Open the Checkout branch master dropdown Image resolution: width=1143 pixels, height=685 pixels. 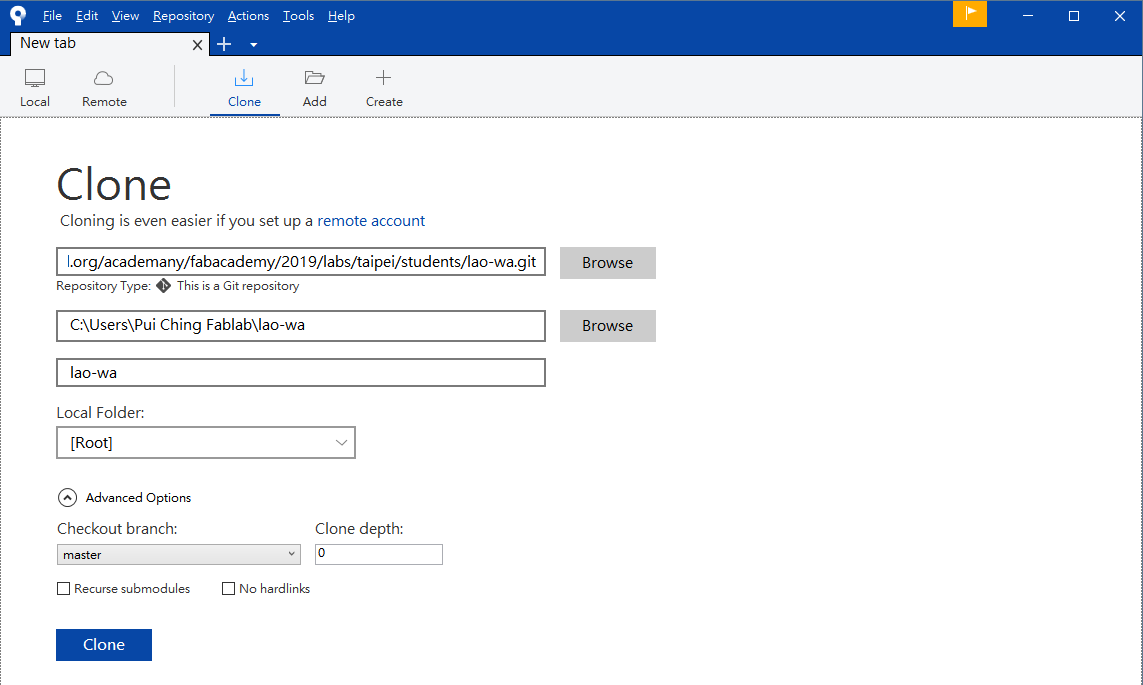[x=179, y=554]
